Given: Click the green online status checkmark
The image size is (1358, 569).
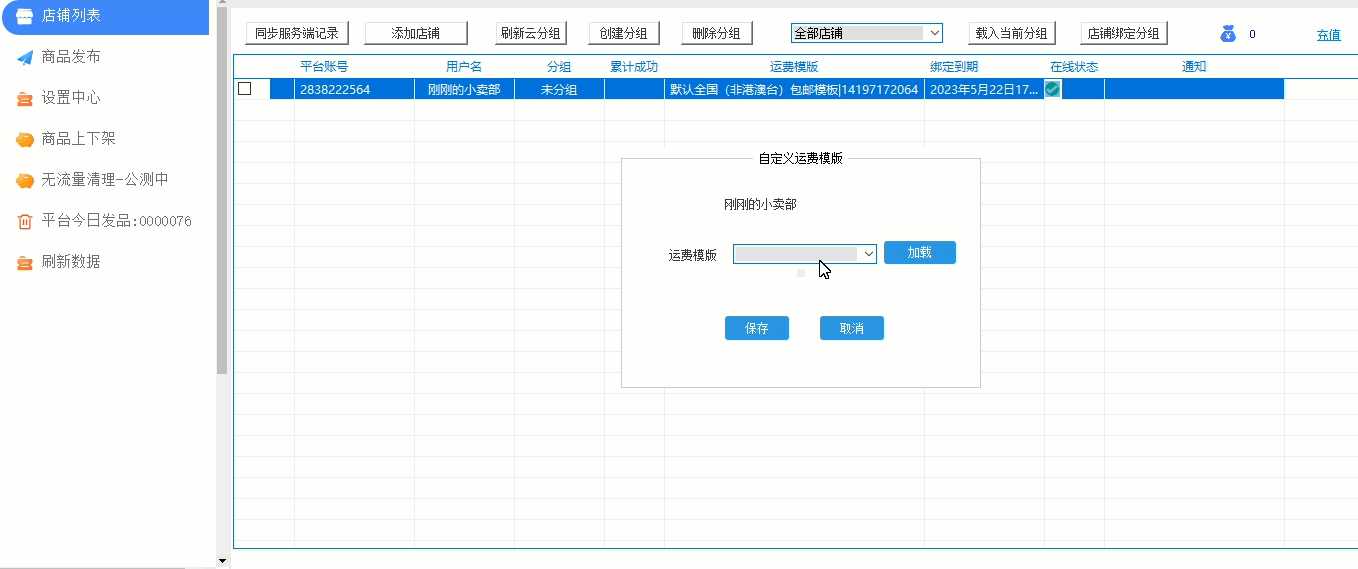Looking at the screenshot, I should 1052,89.
